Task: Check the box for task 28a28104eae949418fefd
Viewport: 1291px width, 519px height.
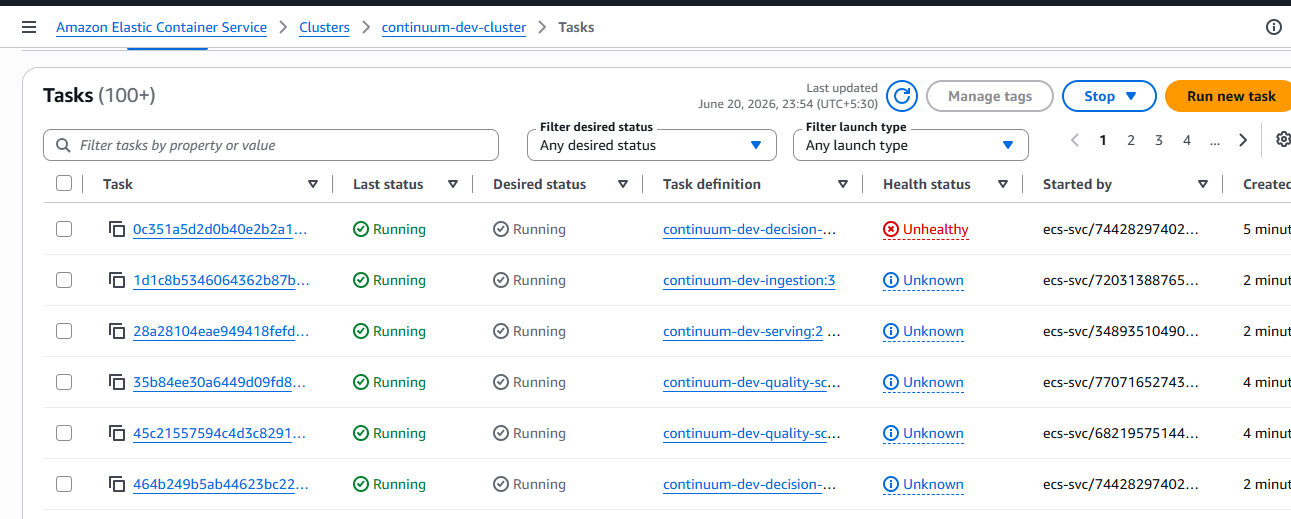Action: pos(64,331)
